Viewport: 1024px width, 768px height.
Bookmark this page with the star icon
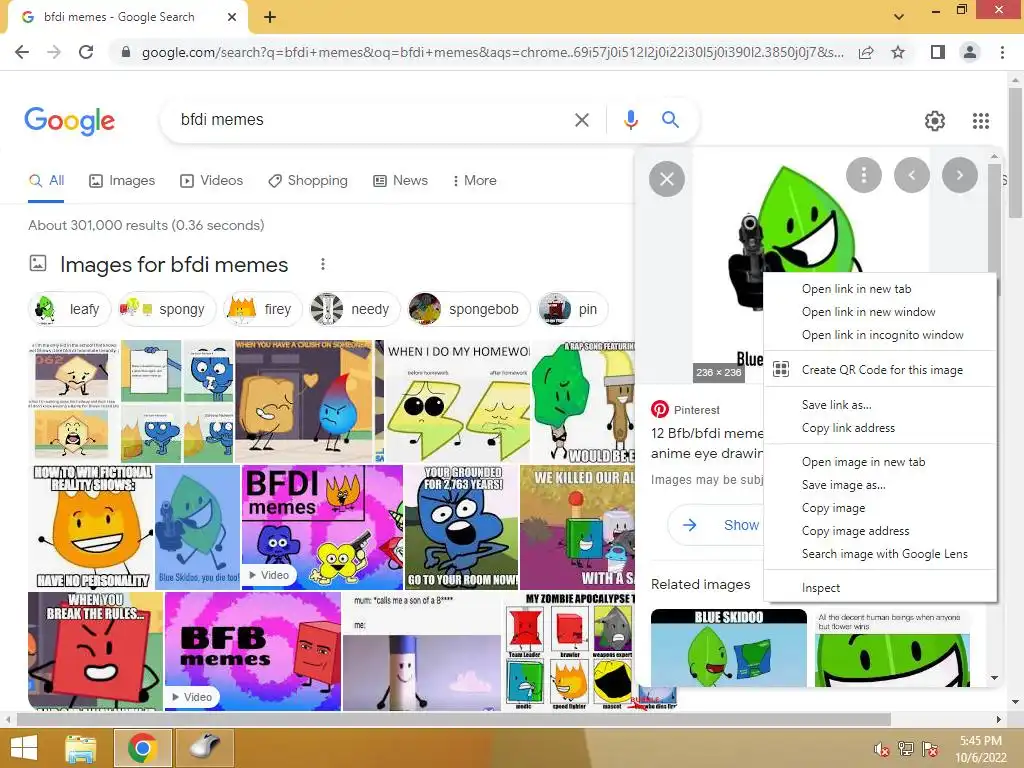point(898,52)
